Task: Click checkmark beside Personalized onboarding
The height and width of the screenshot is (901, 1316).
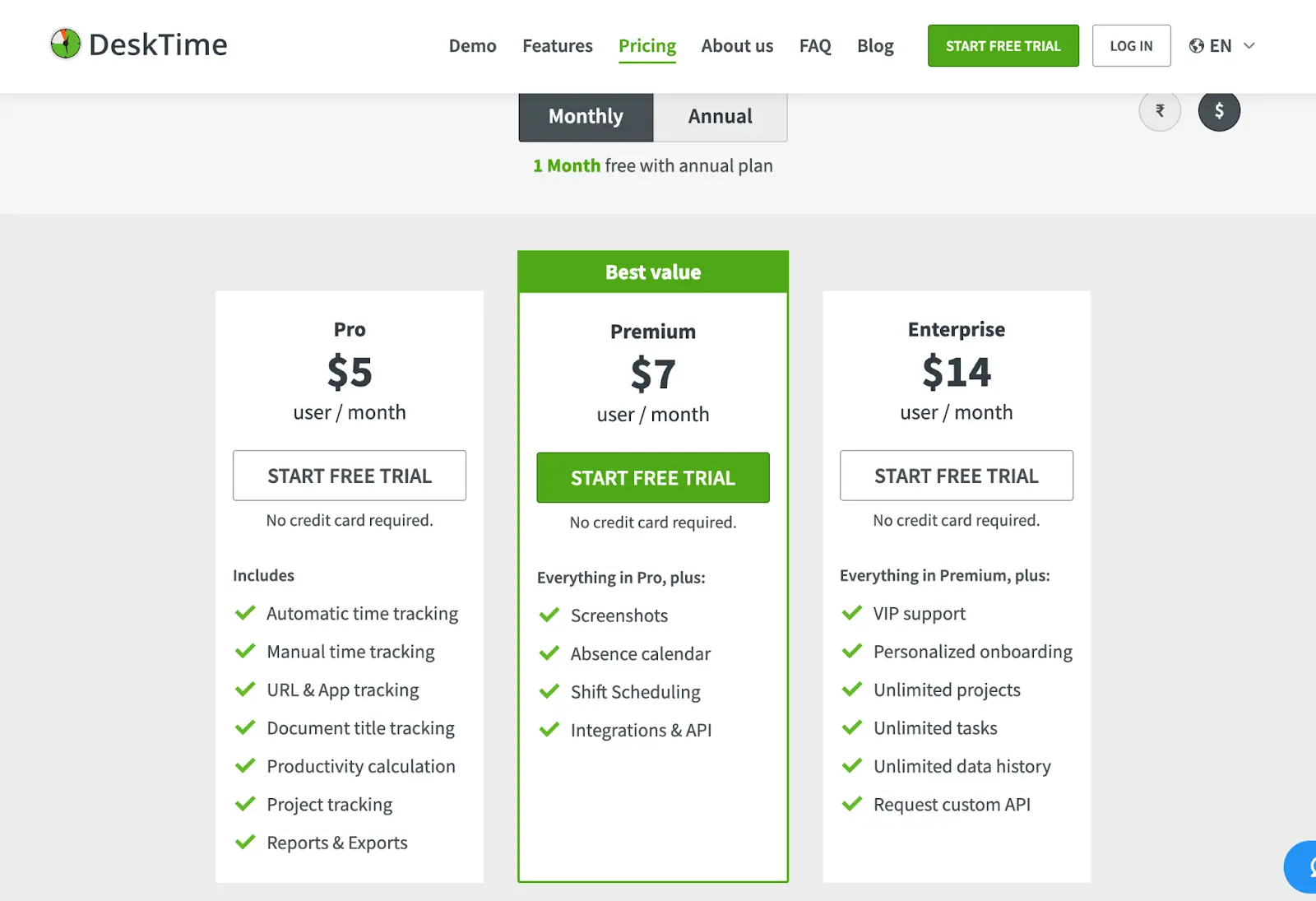Action: click(852, 651)
